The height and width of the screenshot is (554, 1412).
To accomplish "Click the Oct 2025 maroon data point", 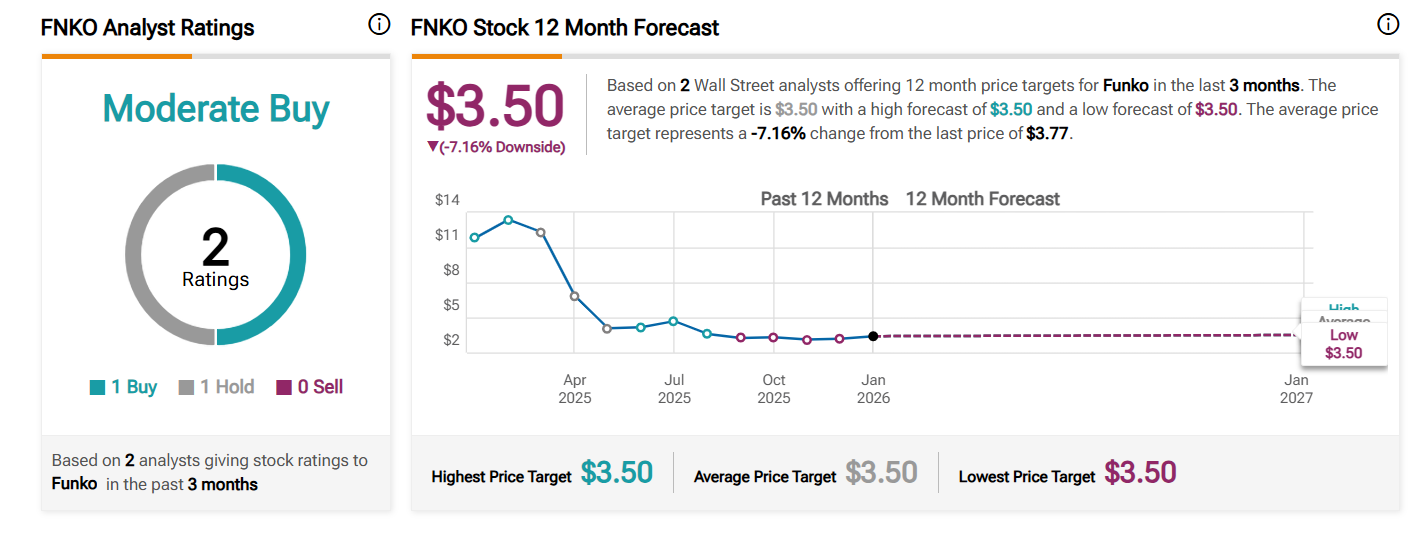I will [x=773, y=337].
